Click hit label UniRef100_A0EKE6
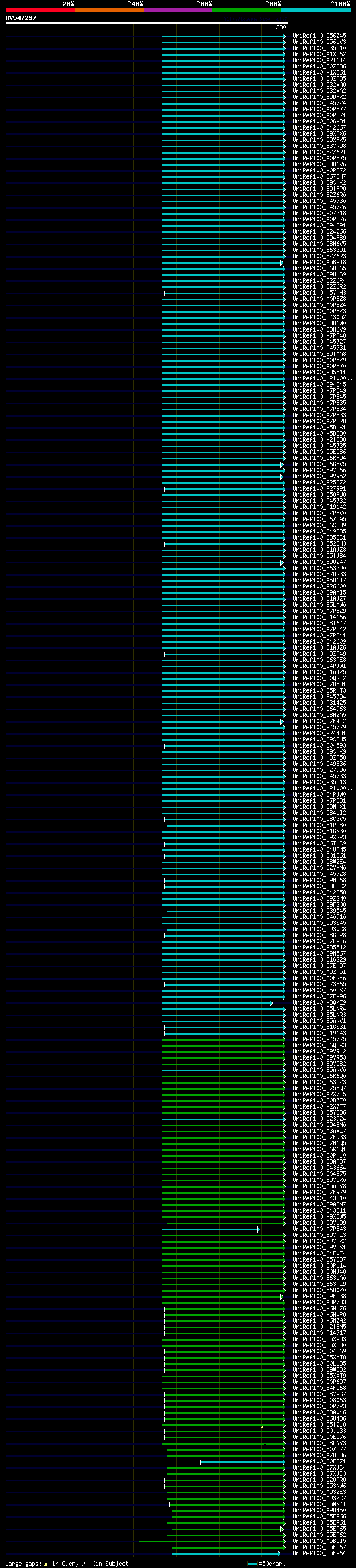 [x=319, y=978]
